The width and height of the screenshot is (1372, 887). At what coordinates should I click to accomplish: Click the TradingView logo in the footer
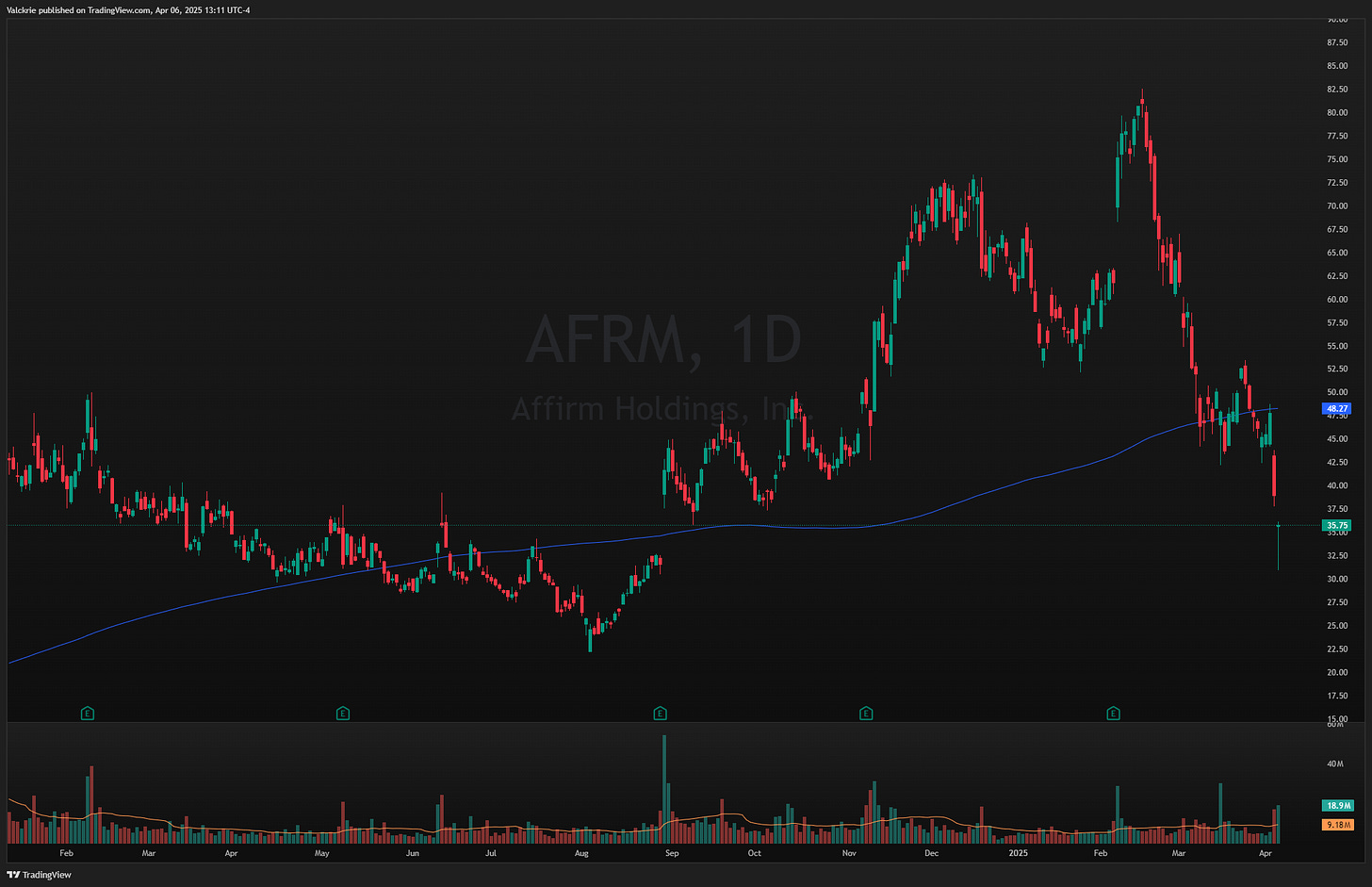tap(39, 875)
